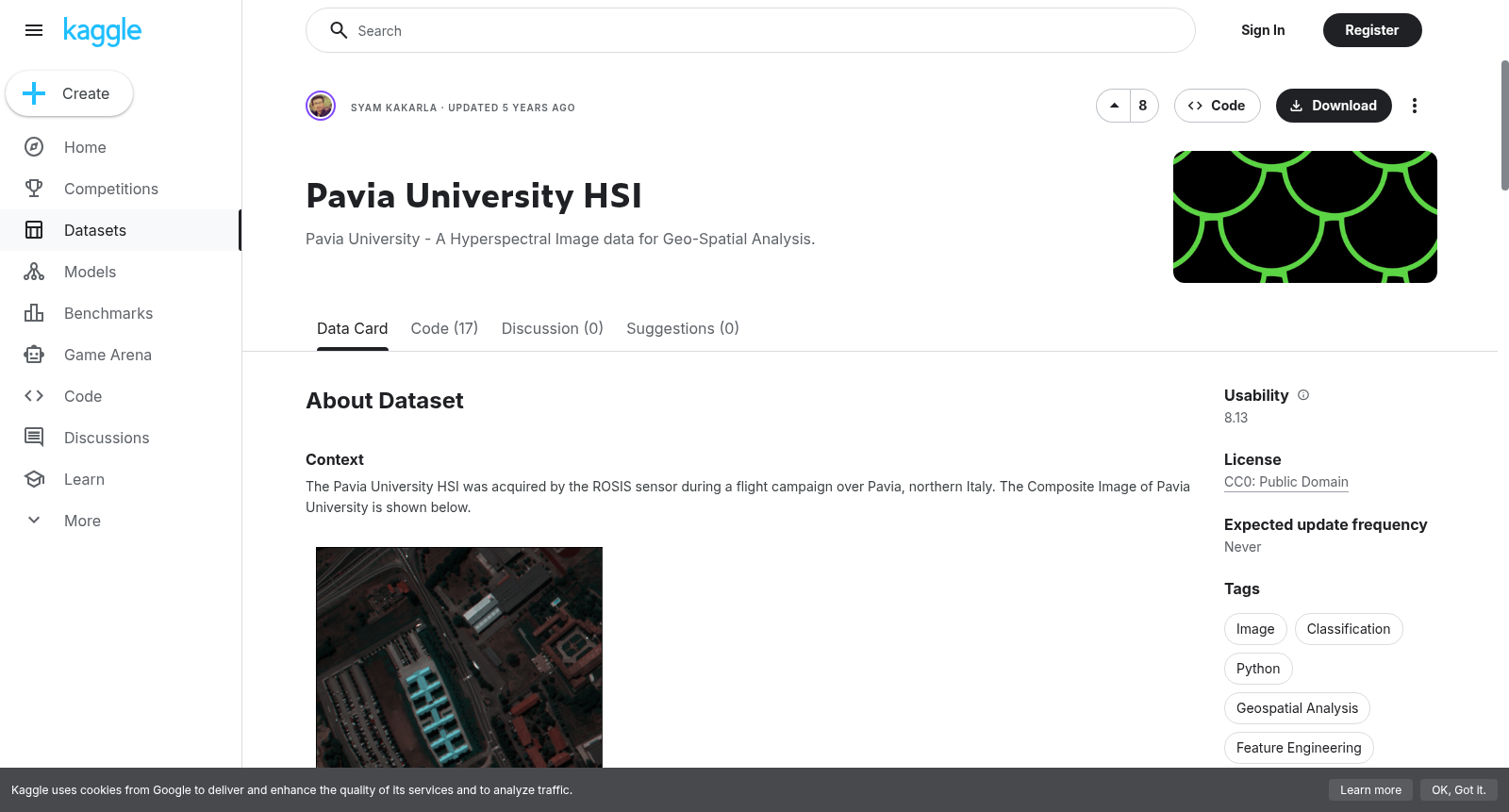Click the Feature Engineering tag
The image size is (1509, 812).
[x=1299, y=748]
